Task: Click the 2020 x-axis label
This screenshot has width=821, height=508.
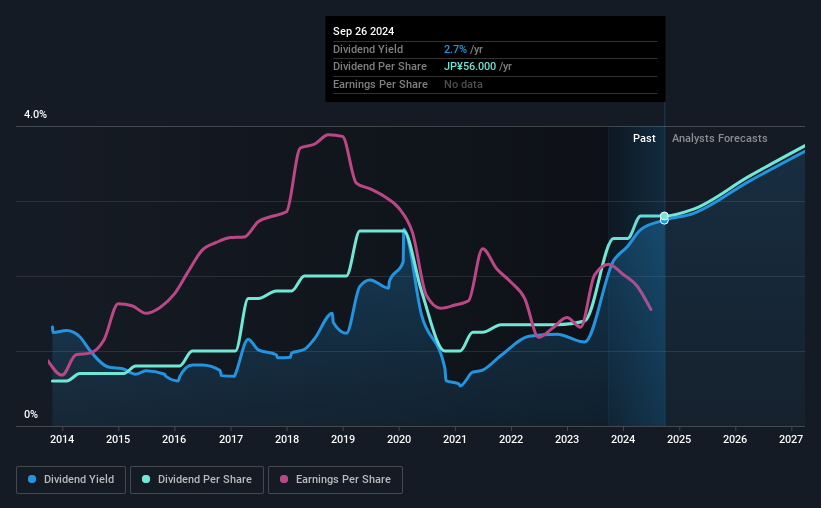Action: [x=399, y=439]
